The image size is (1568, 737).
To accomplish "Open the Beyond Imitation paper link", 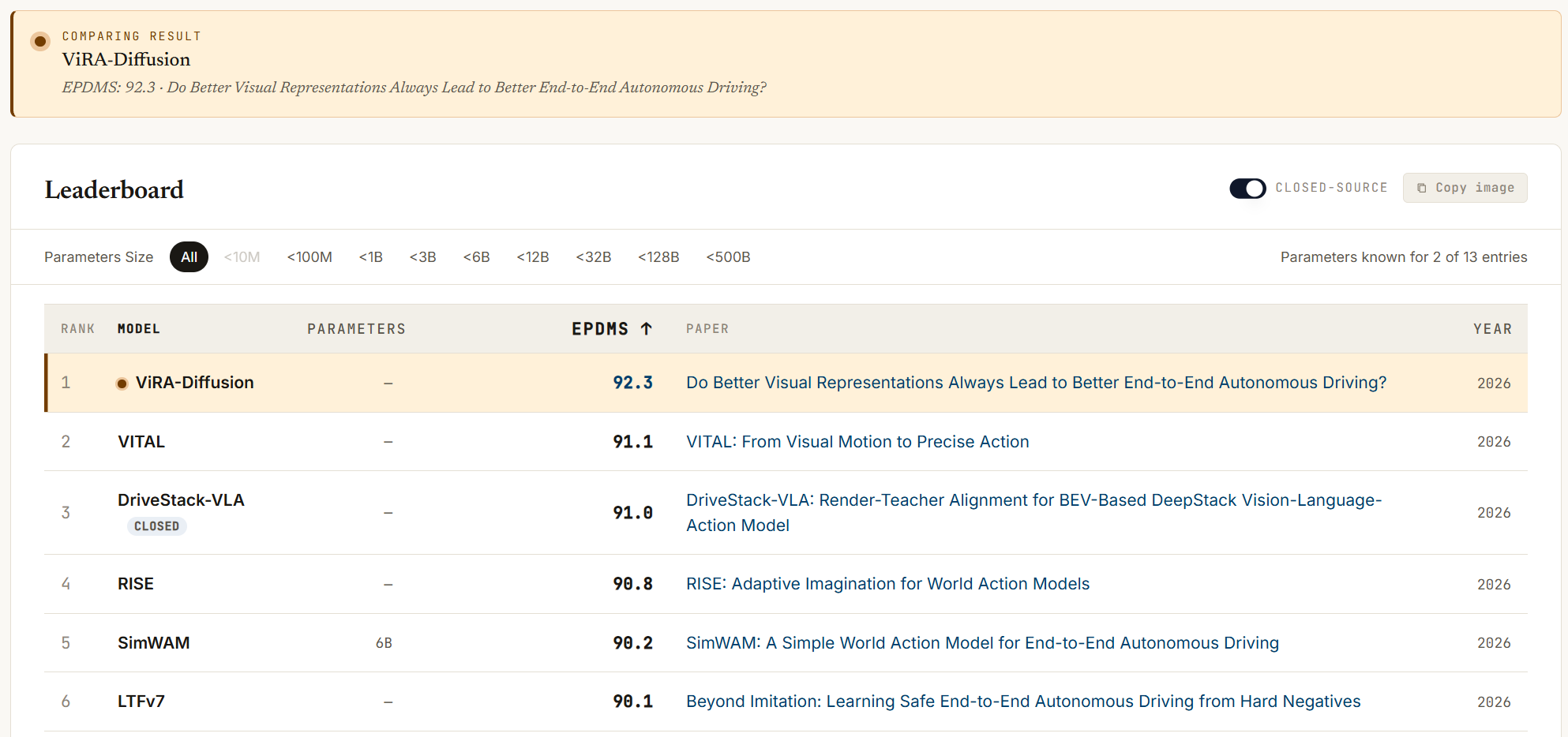I will [x=1023, y=701].
